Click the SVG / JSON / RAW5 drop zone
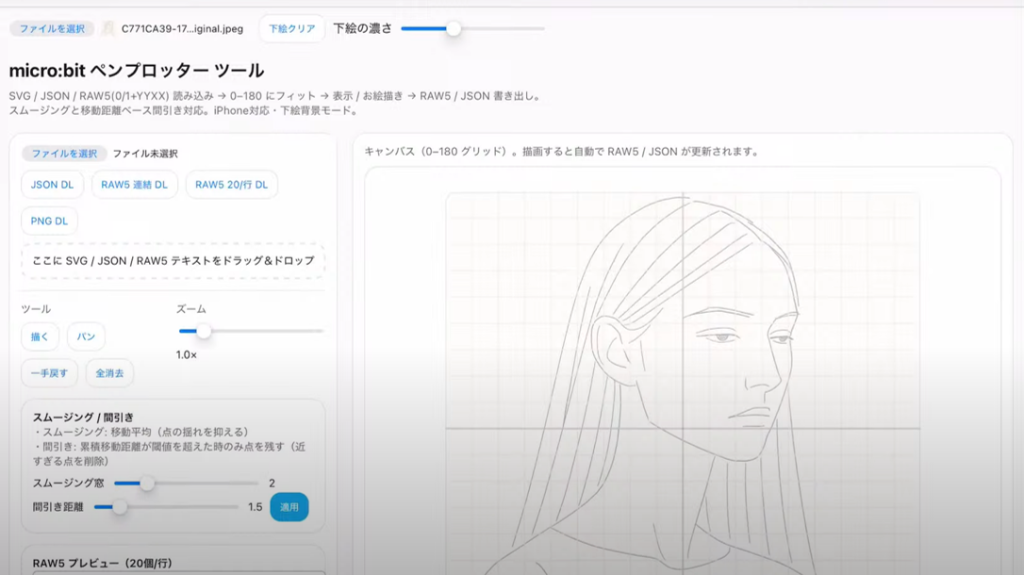 tap(173, 261)
